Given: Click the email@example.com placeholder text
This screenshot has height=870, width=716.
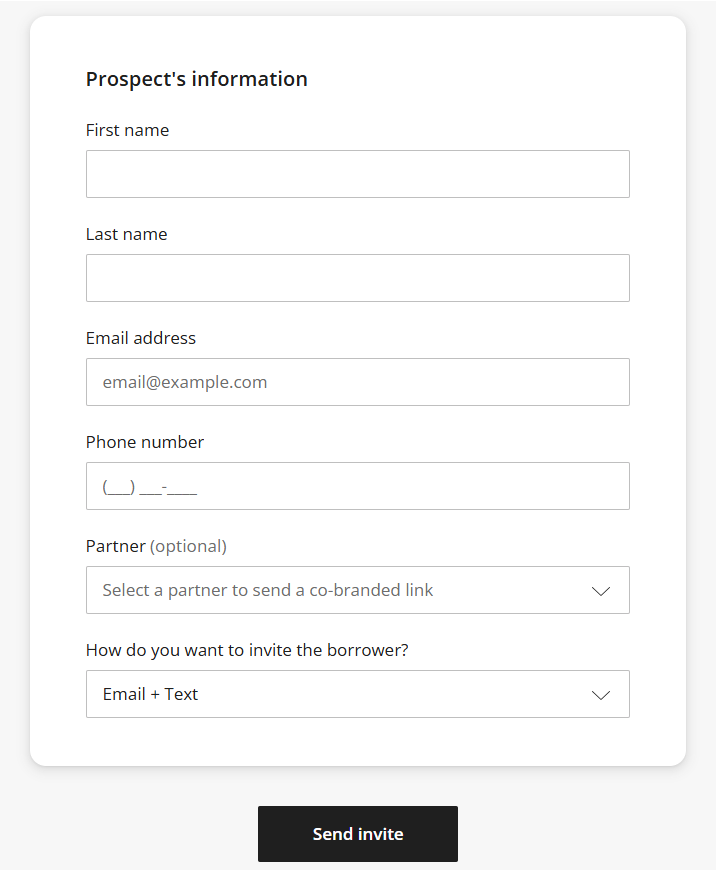Looking at the screenshot, I should click(185, 382).
